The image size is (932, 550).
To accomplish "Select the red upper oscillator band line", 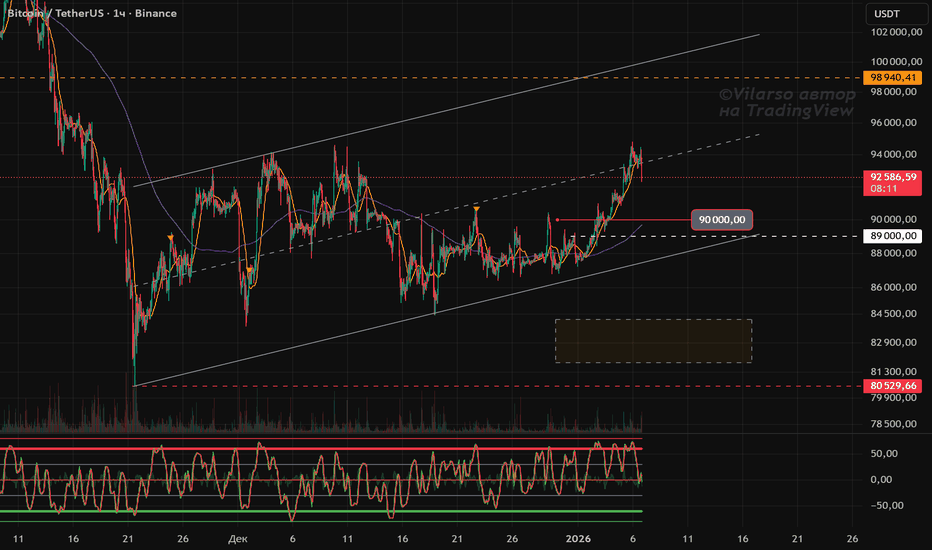I will [320, 448].
